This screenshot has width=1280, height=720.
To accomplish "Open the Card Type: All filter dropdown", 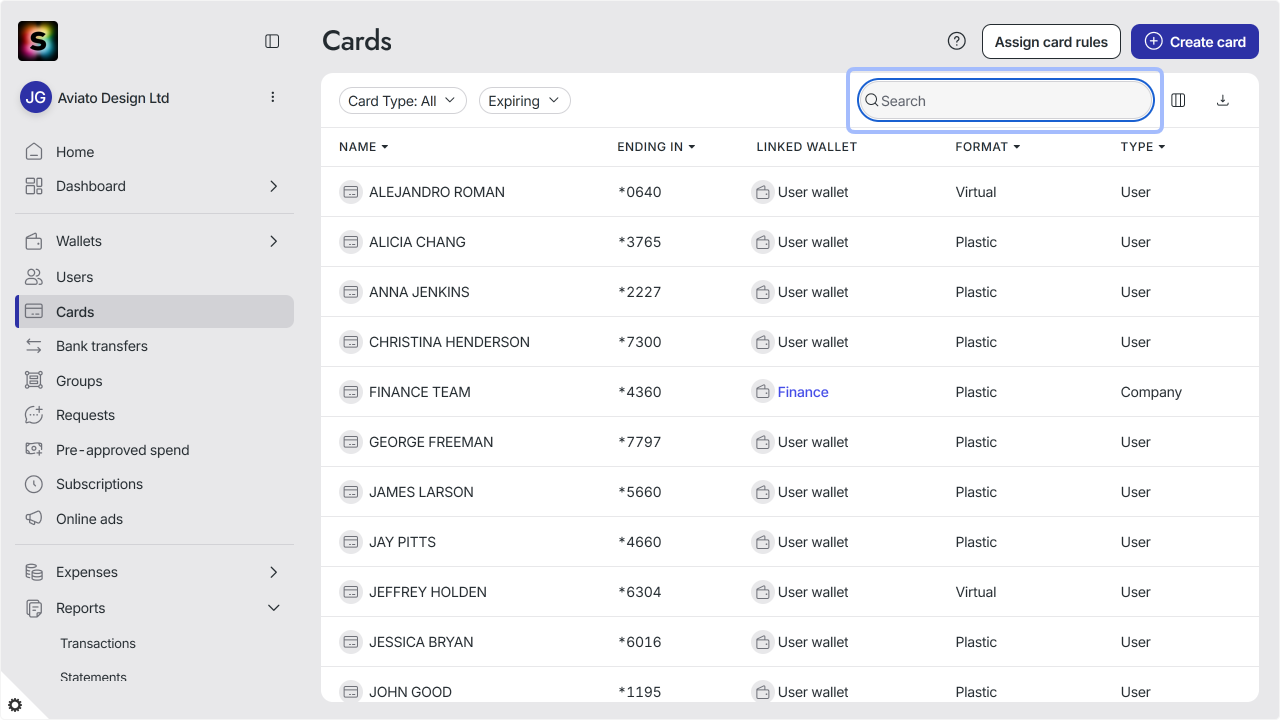I will point(403,101).
